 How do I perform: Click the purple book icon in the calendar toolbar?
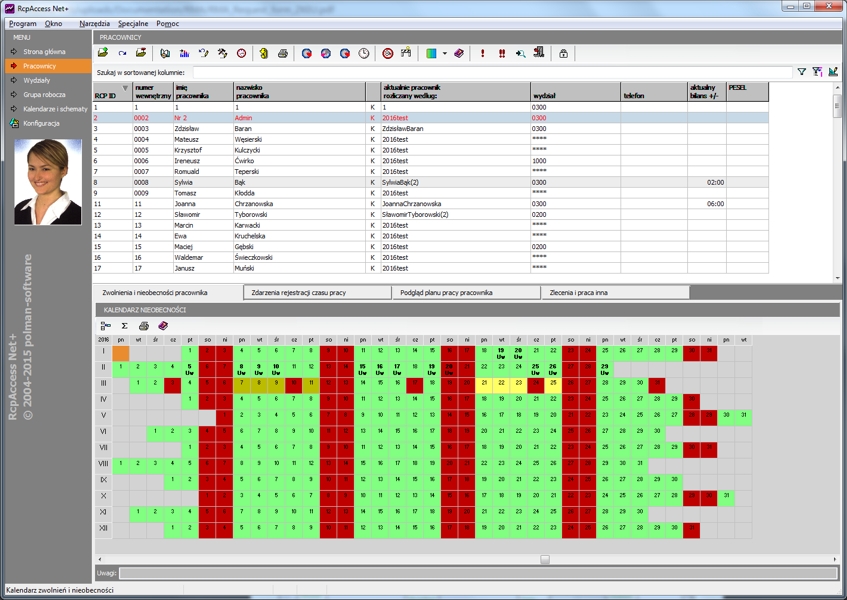163,326
